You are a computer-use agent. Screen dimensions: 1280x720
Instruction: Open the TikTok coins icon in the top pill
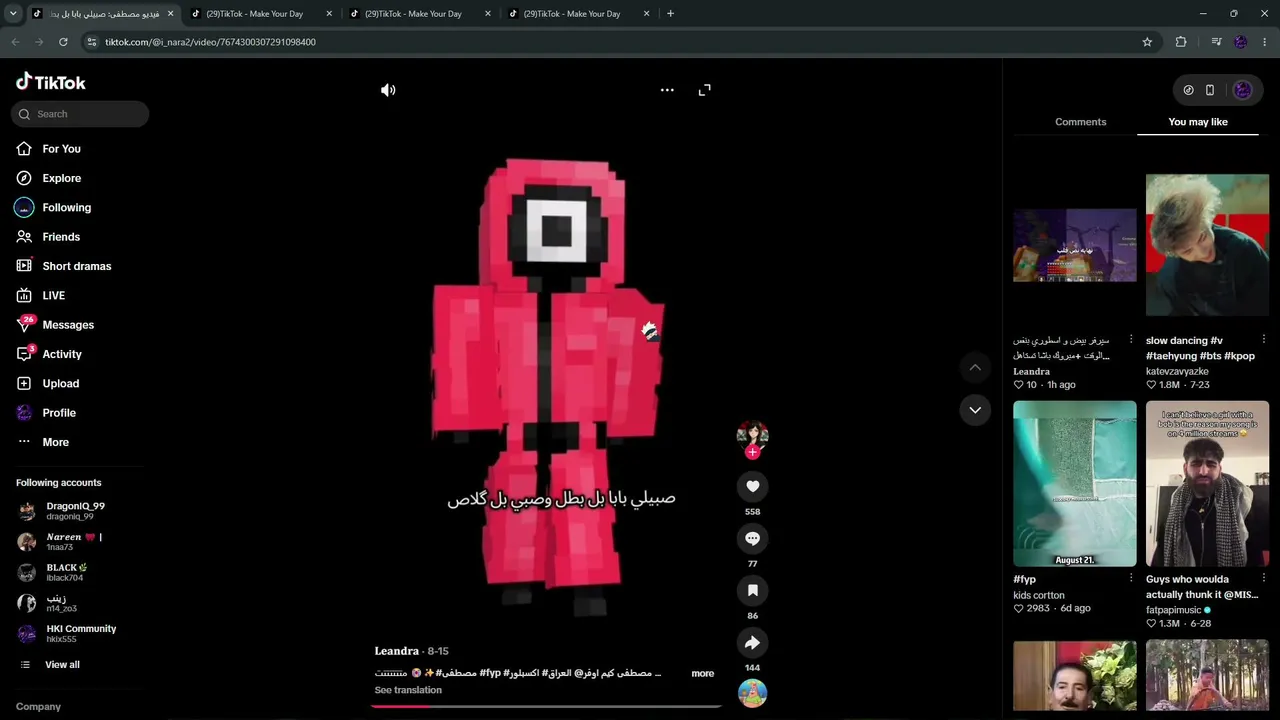pos(1188,90)
